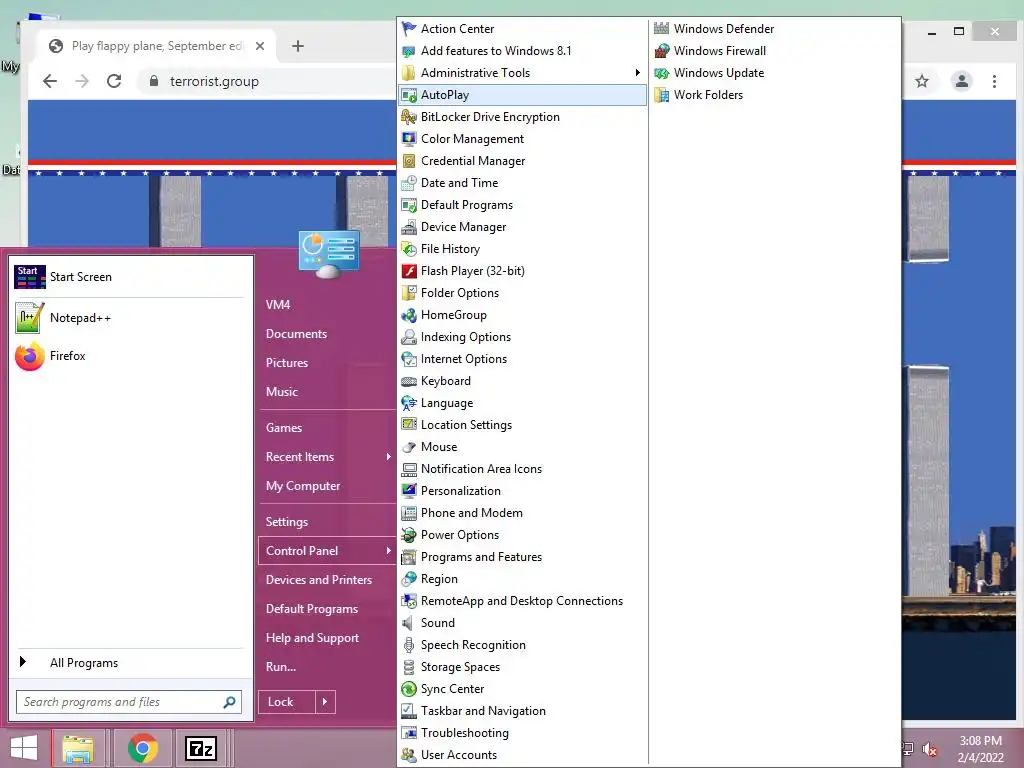Image resolution: width=1024 pixels, height=768 pixels.
Task: Open Documents in Start menu
Action: (296, 334)
